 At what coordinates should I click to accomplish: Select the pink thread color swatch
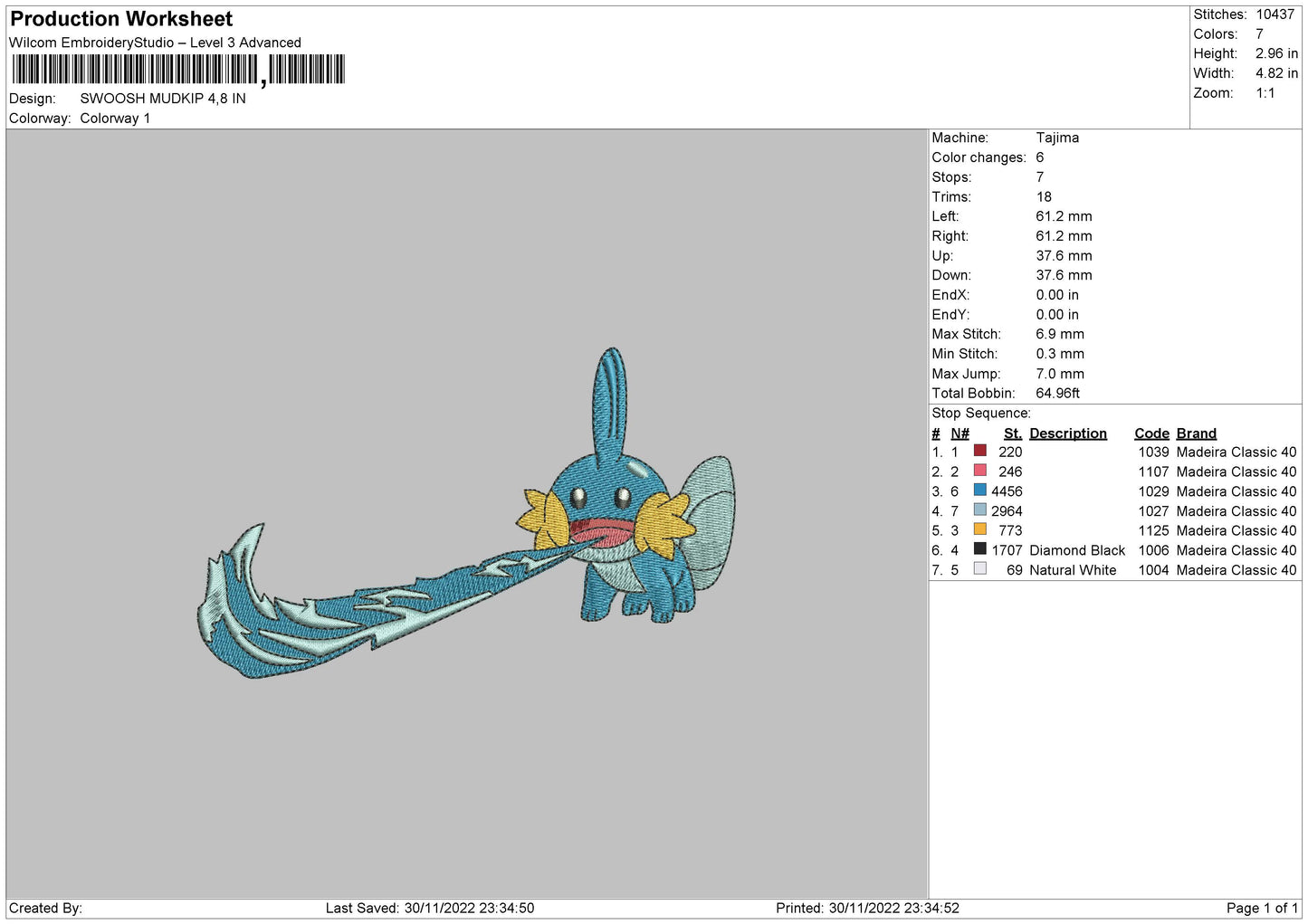pyautogui.click(x=979, y=471)
